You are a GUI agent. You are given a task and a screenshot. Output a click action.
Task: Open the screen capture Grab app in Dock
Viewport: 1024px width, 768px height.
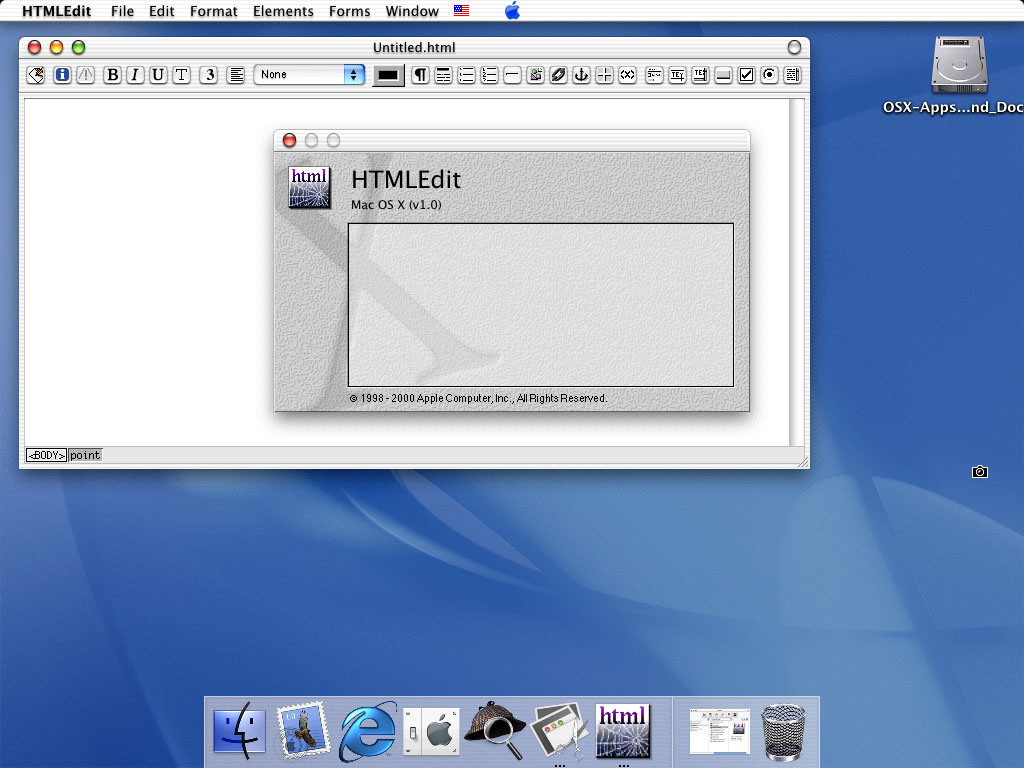pyautogui.click(x=559, y=731)
